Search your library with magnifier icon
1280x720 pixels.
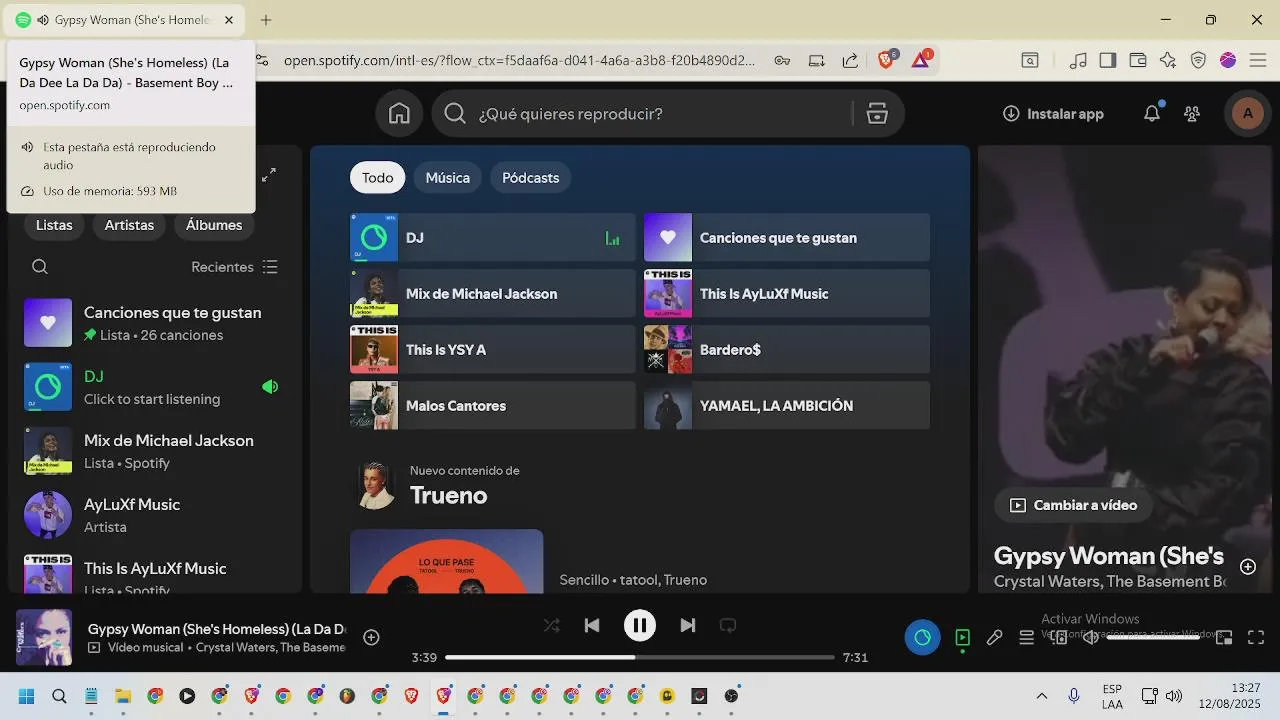40,267
